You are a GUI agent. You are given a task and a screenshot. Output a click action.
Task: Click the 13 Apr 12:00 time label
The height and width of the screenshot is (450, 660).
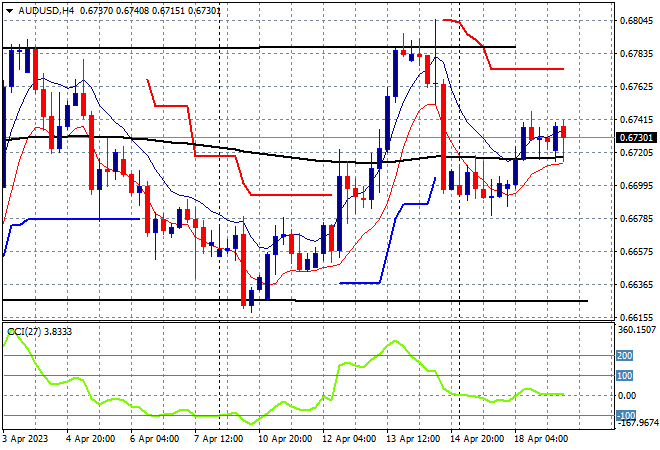[413, 439]
